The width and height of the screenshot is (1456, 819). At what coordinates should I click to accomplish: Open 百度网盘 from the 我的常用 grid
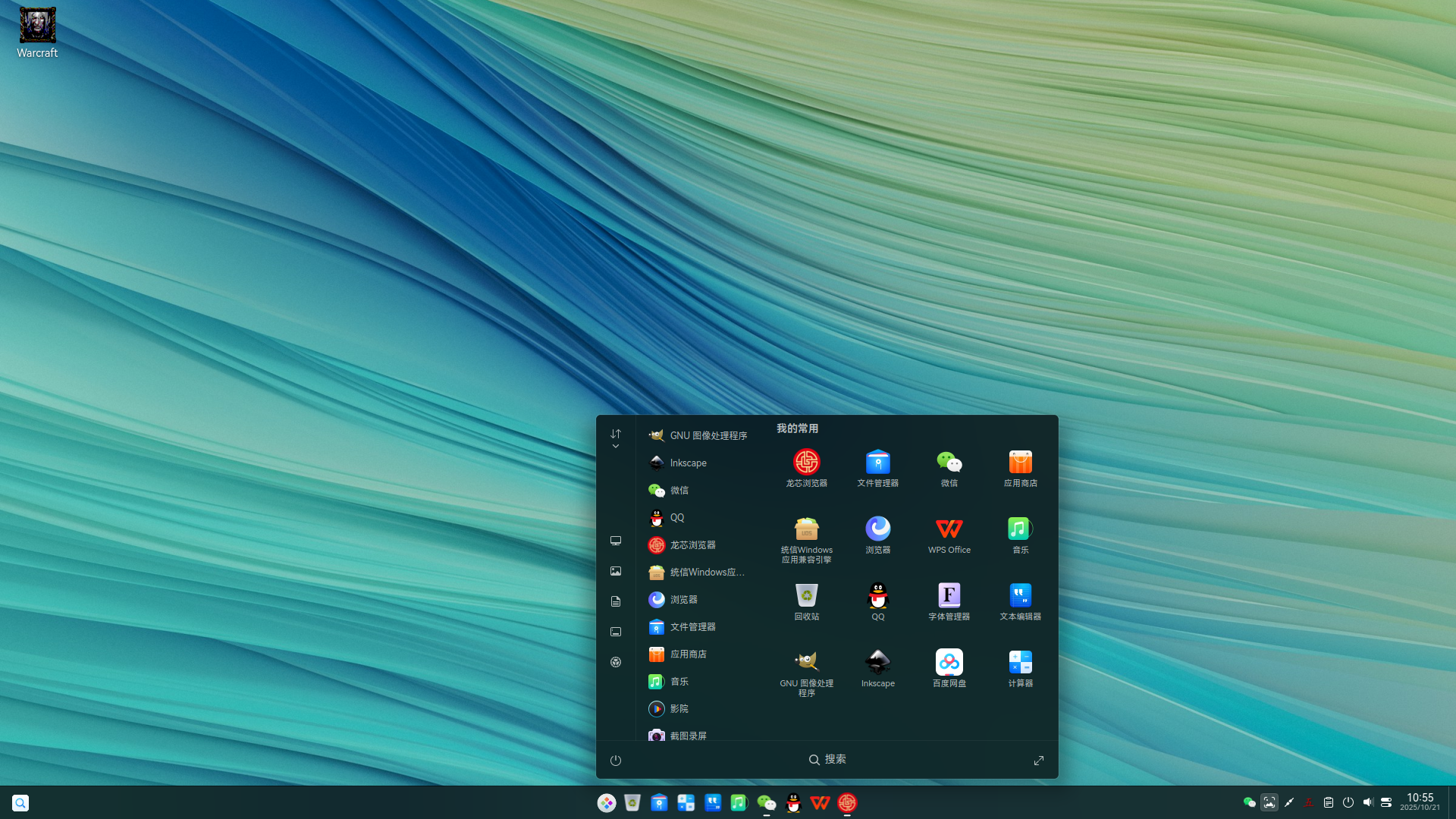coord(949,668)
